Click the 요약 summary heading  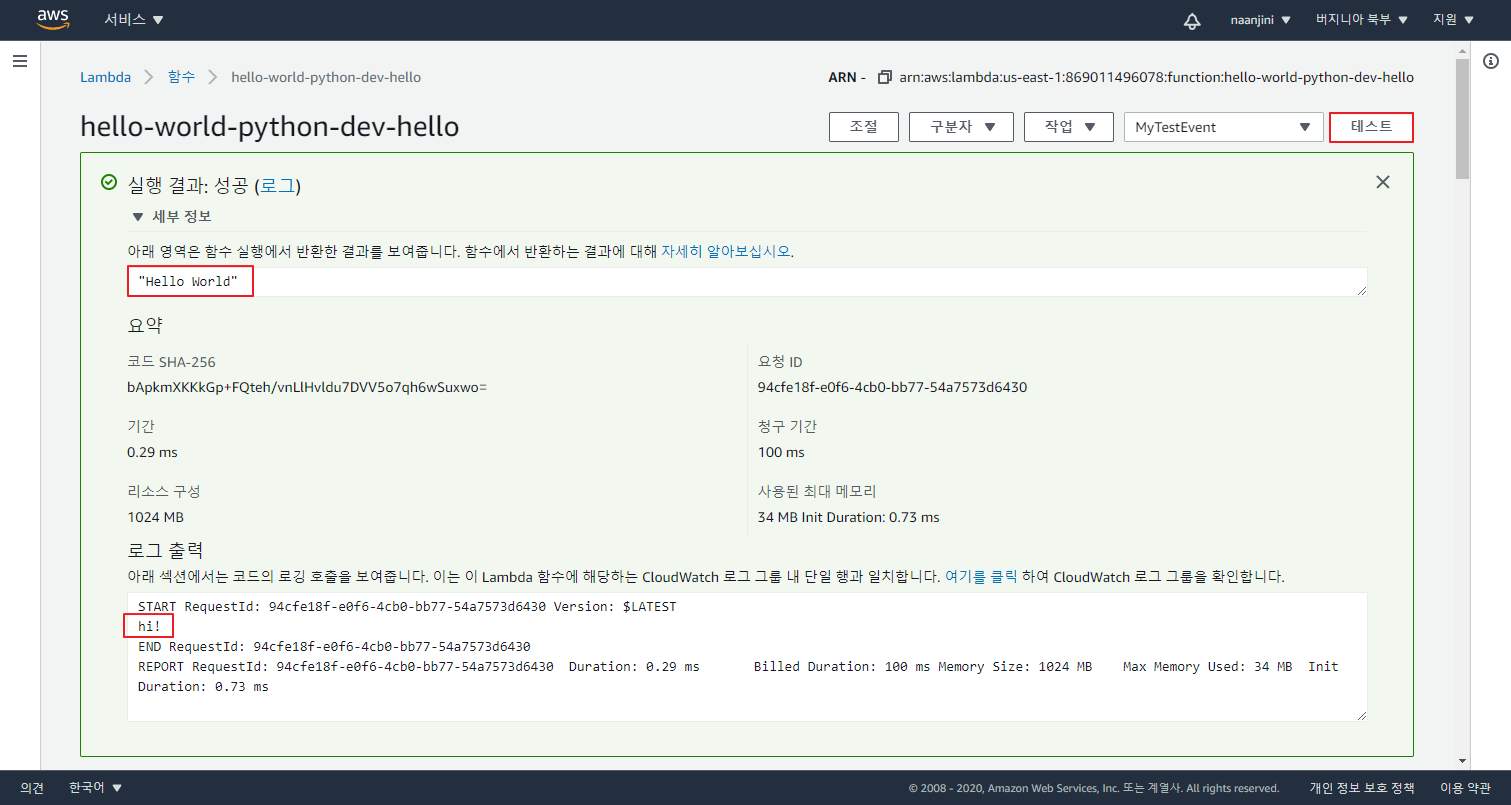145,325
